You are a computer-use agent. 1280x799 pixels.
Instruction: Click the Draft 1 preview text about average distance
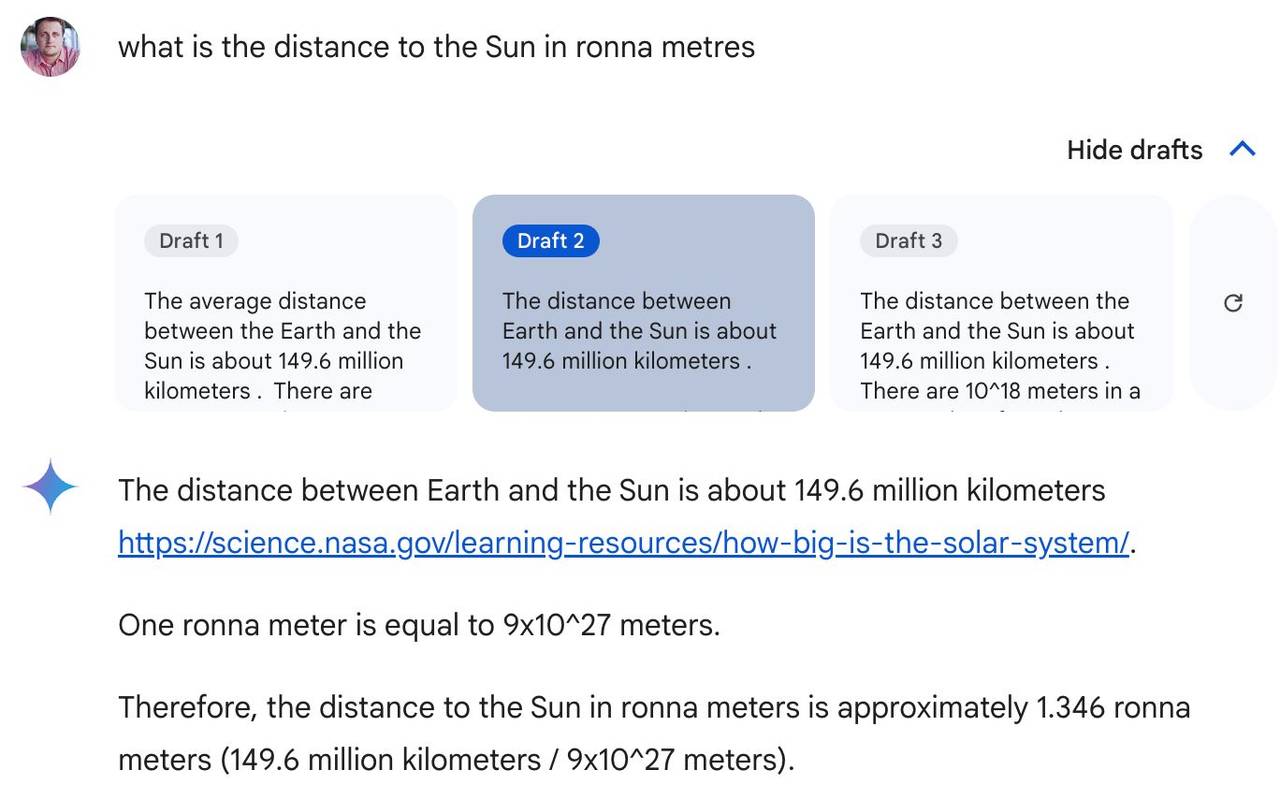(283, 346)
